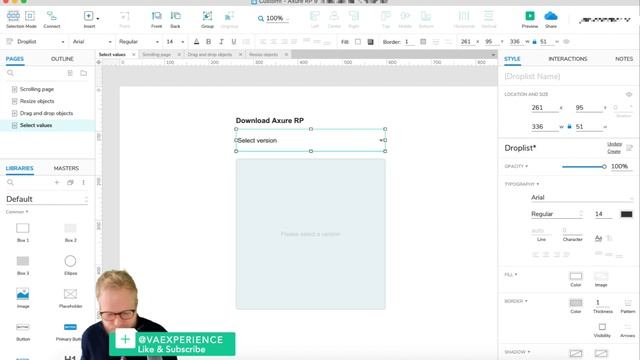Activate the Connect tool
The width and height of the screenshot is (640, 360).
tap(51, 19)
